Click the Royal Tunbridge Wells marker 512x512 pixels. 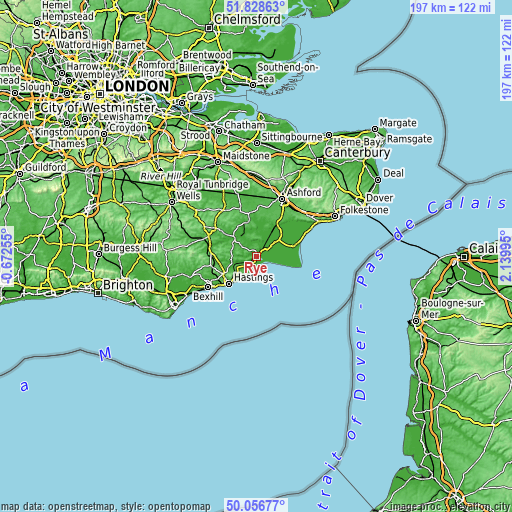[172, 202]
